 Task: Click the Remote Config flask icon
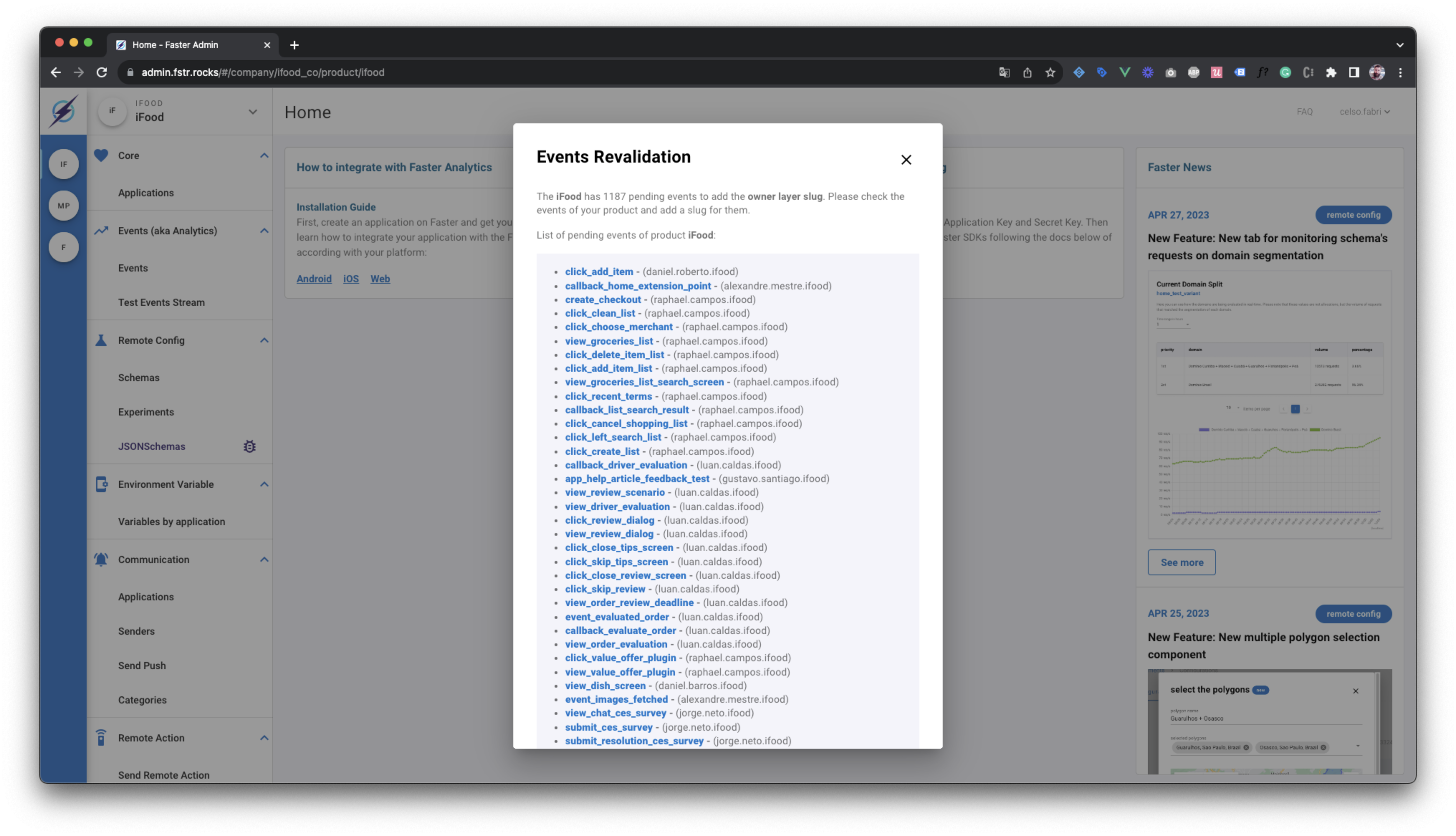101,341
